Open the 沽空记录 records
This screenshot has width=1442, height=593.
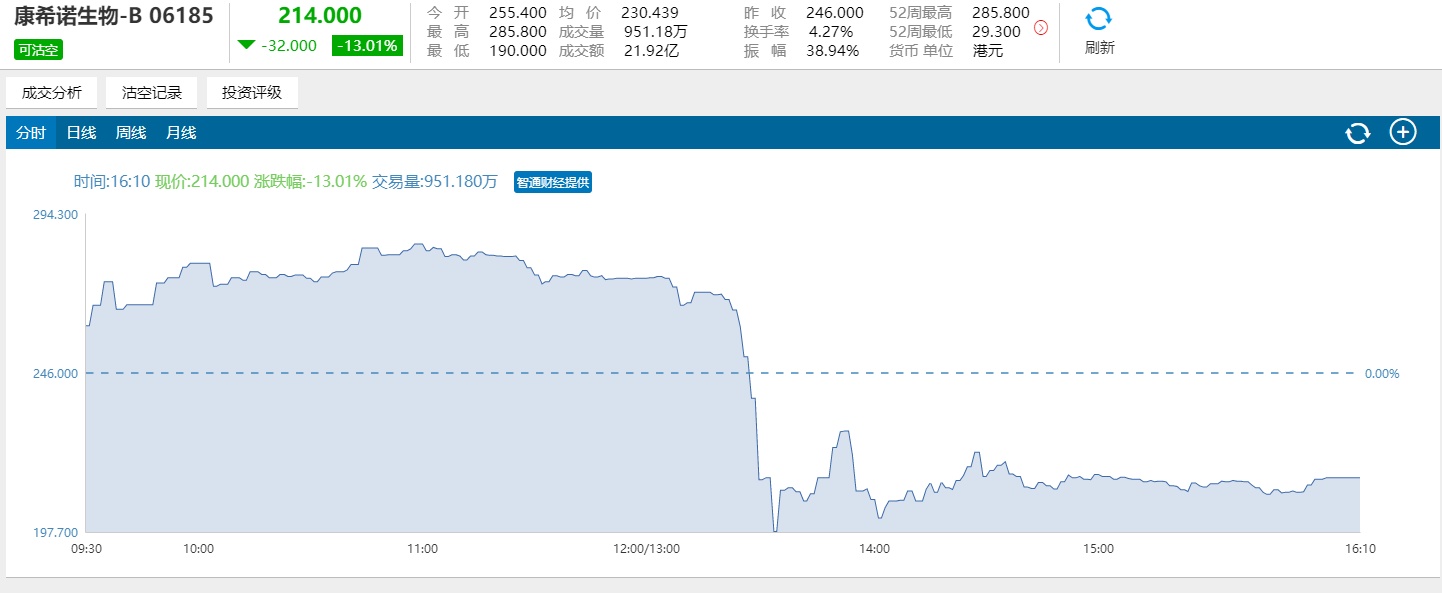point(152,93)
